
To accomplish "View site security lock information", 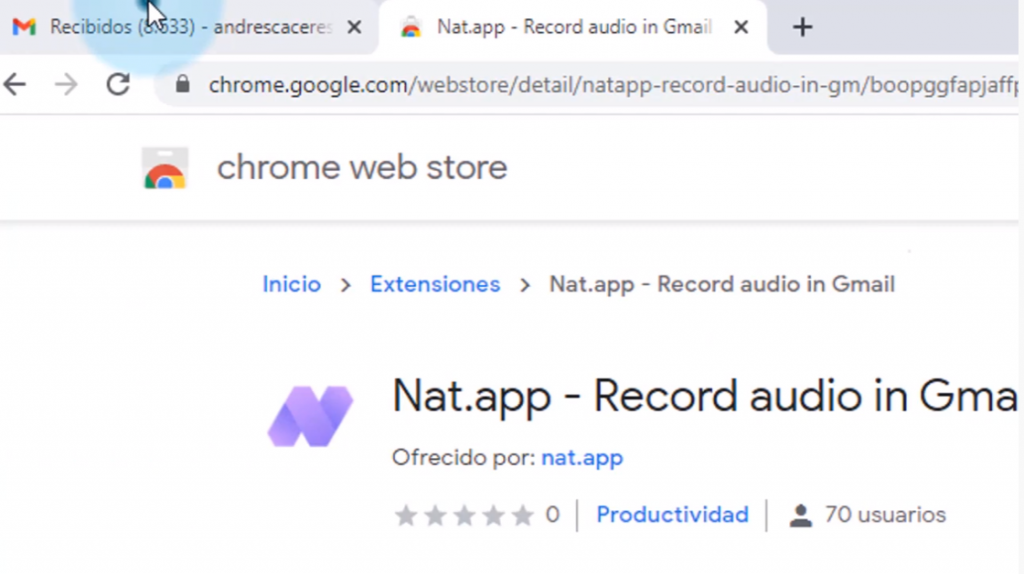I will [182, 84].
